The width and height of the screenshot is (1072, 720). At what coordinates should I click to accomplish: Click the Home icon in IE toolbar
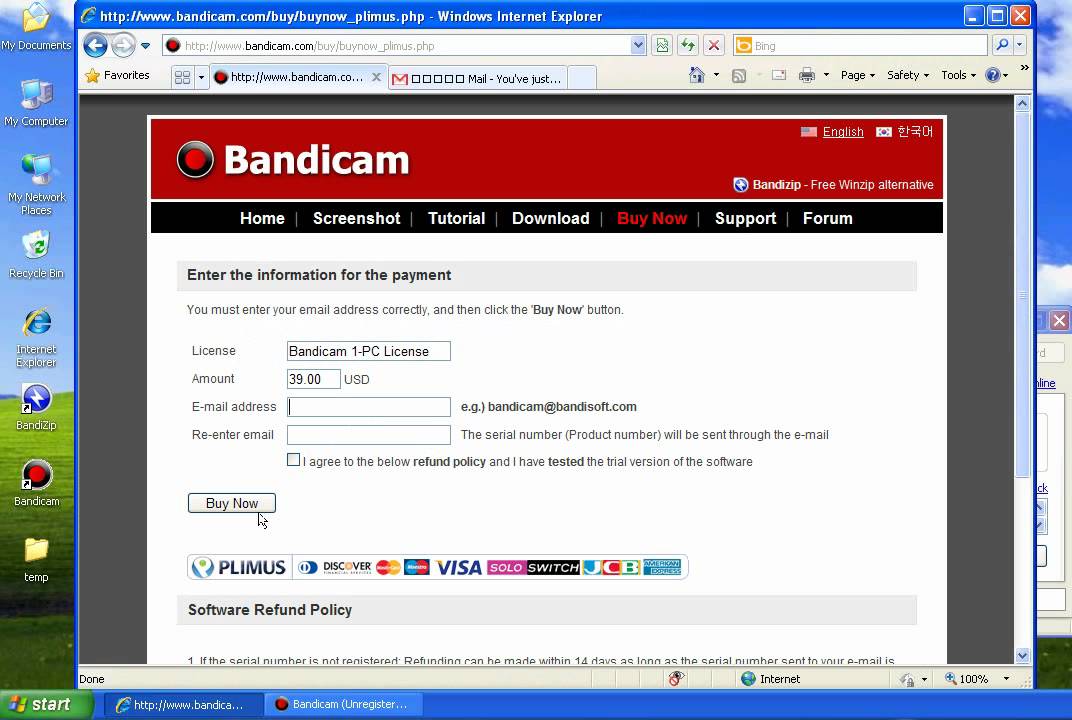pos(697,75)
